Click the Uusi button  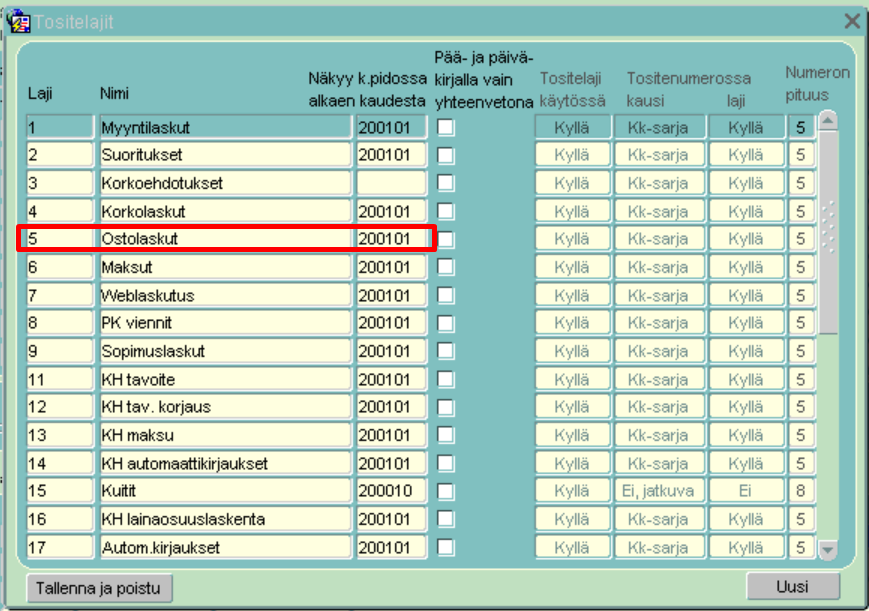tap(793, 586)
